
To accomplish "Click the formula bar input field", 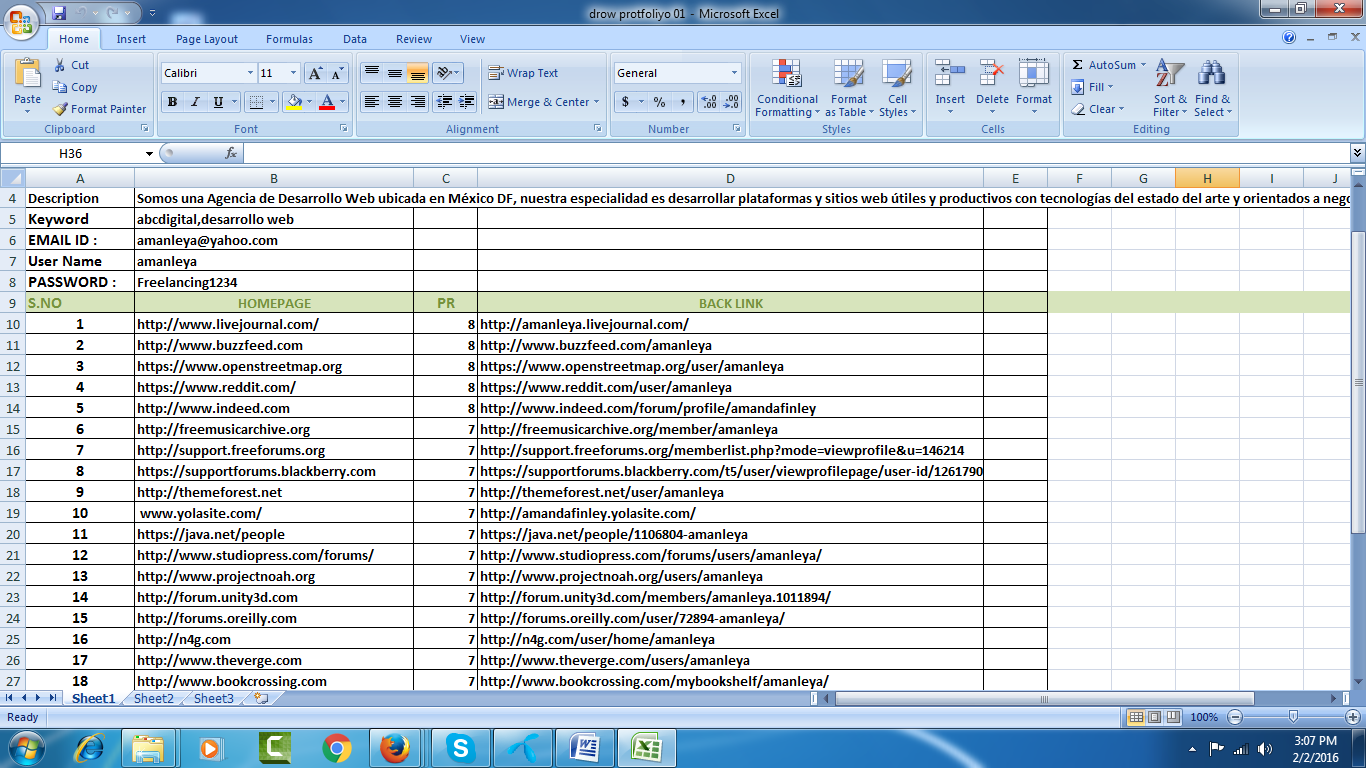I will pyautogui.click(x=796, y=153).
